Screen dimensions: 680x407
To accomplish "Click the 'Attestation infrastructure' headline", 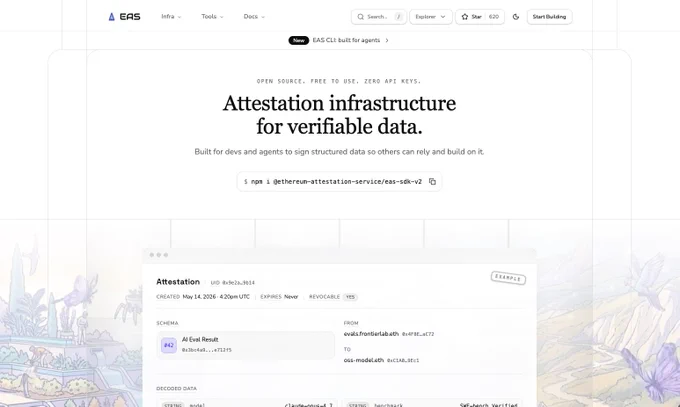I will pos(339,115).
